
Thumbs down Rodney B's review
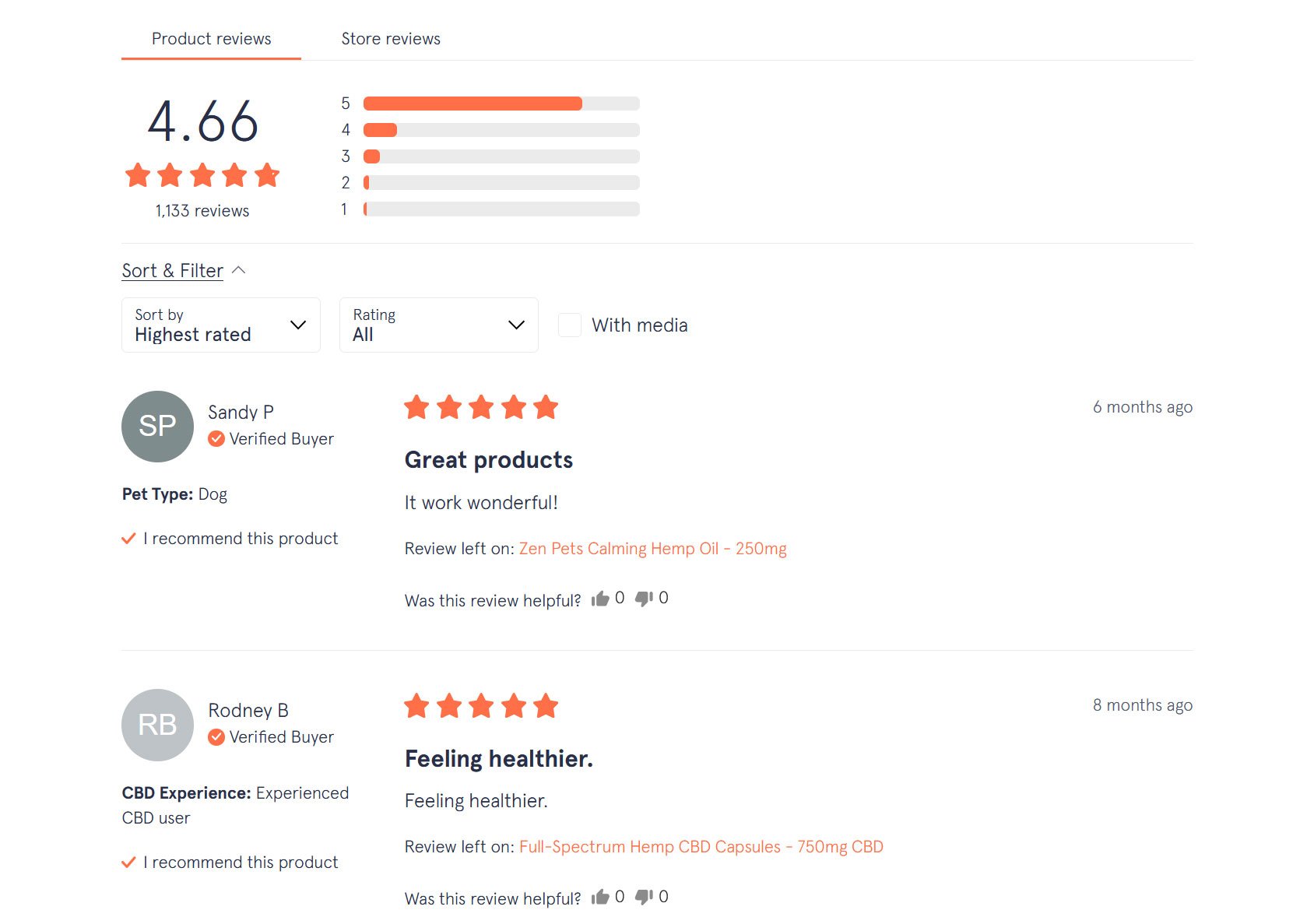(x=644, y=897)
